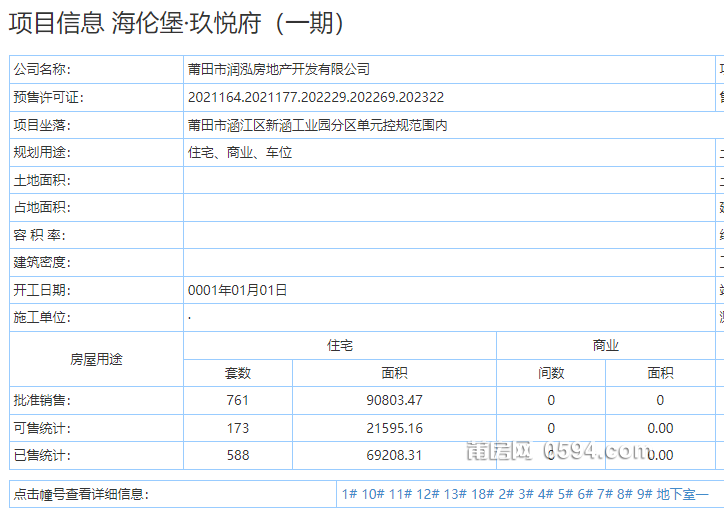Click the 可售统计 row label

coord(42,428)
